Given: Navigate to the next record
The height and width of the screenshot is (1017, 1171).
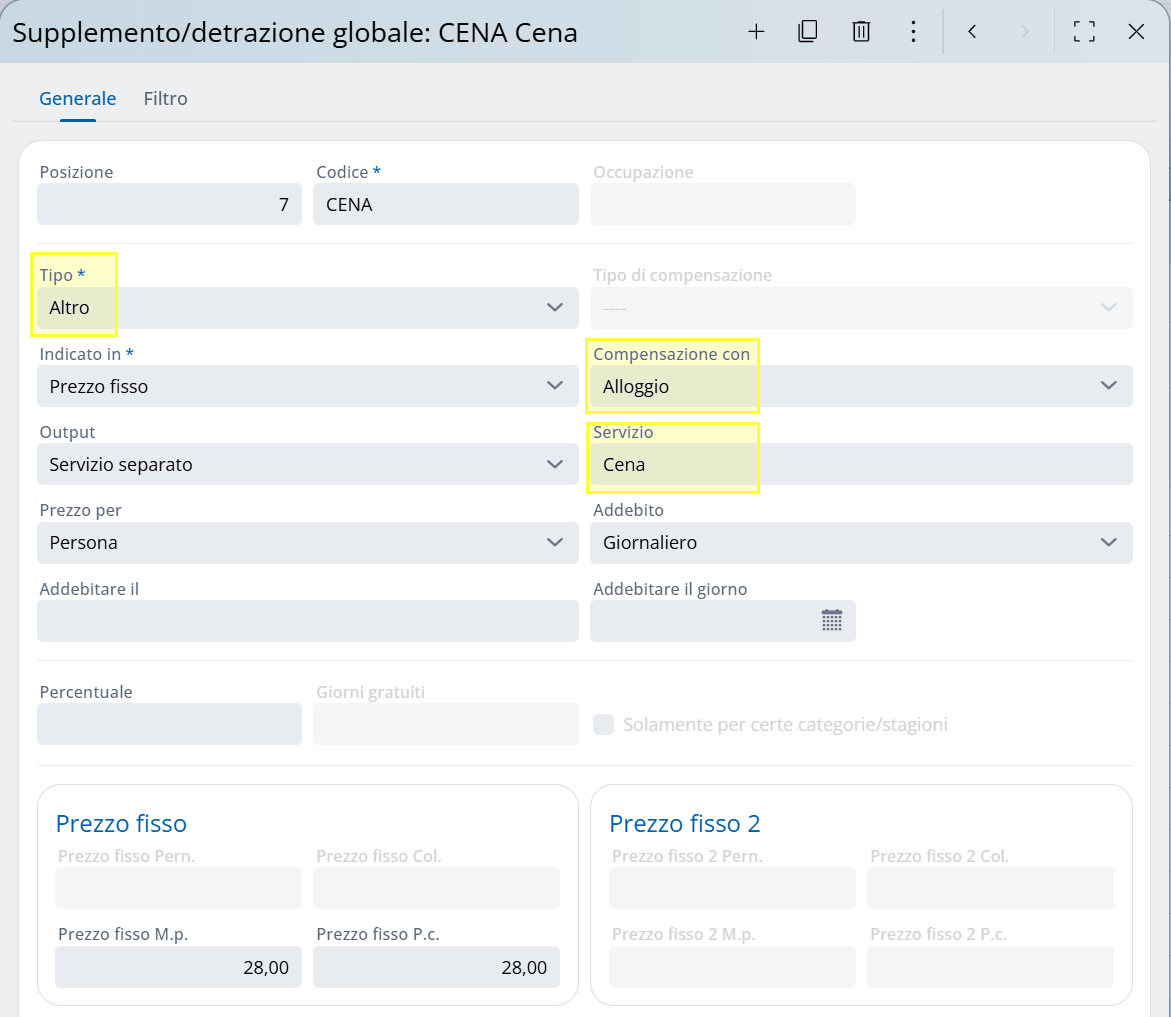Looking at the screenshot, I should point(1024,31).
